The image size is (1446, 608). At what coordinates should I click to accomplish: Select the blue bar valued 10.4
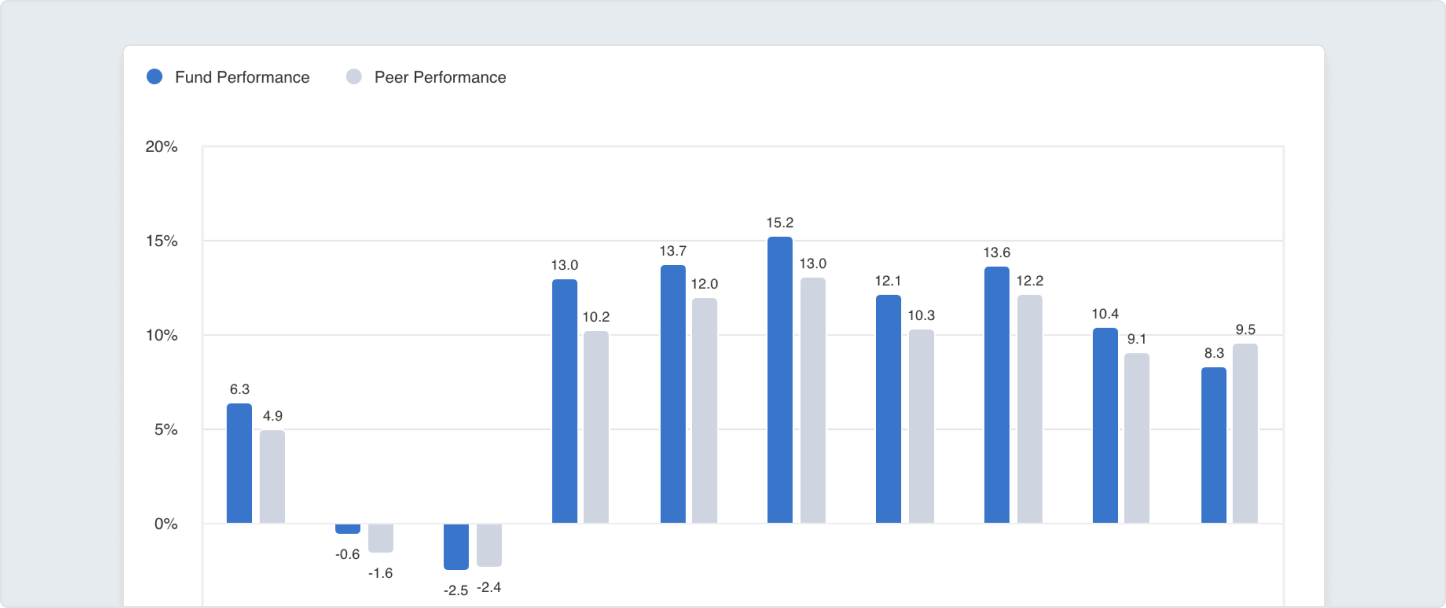point(1105,425)
